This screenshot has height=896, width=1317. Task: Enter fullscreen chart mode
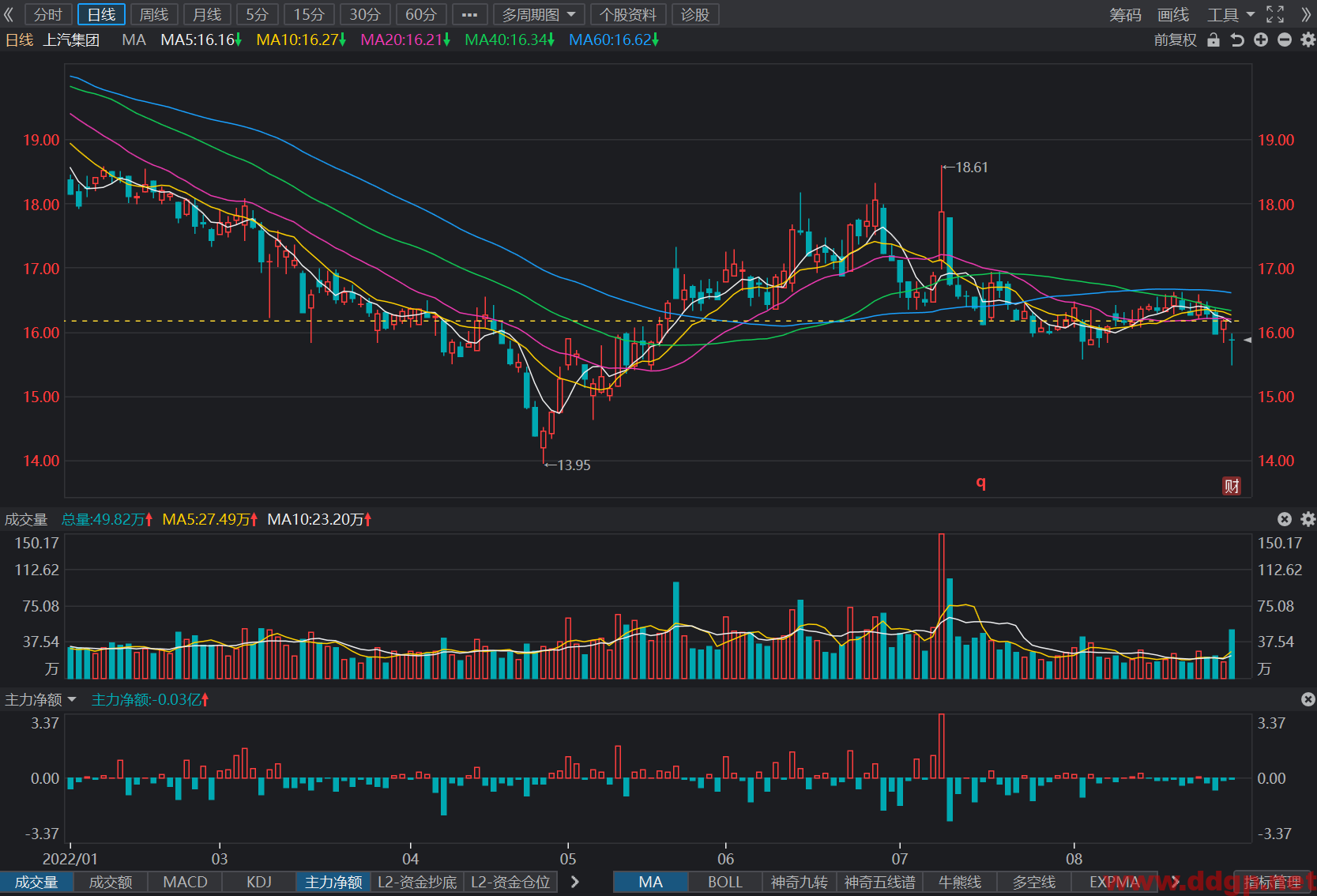[1275, 14]
